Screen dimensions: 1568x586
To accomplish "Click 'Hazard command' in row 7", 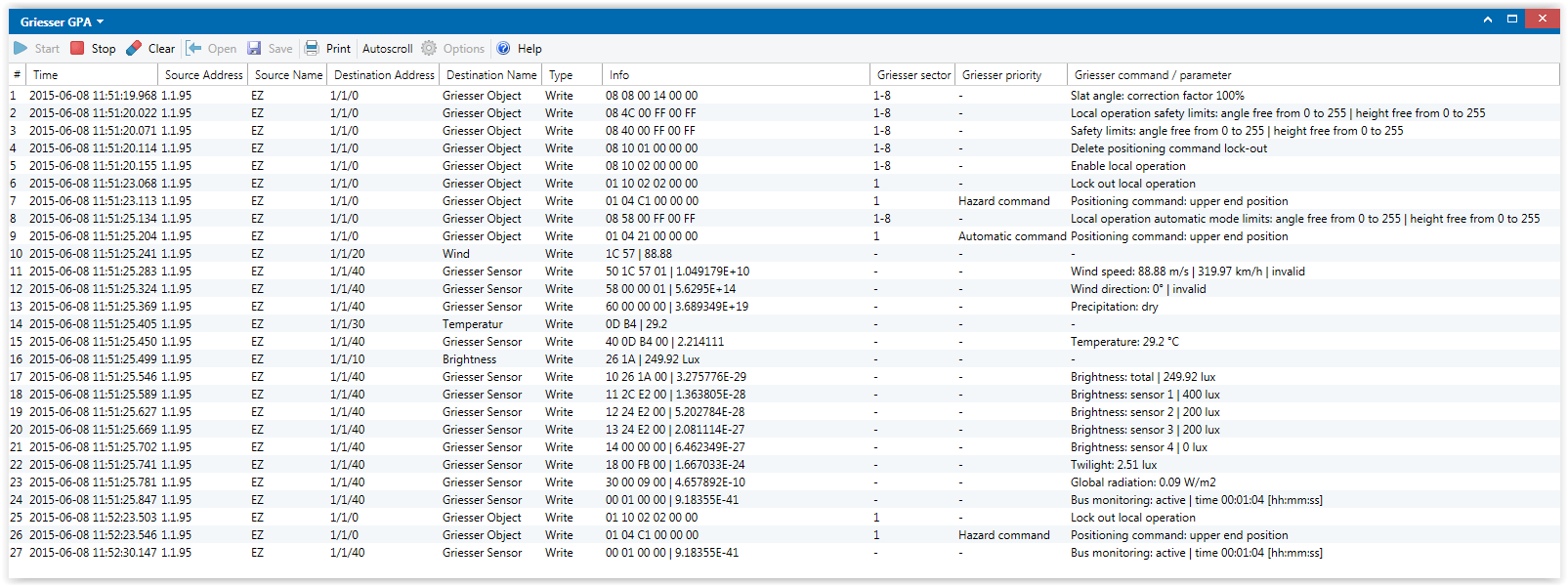I will [1004, 201].
